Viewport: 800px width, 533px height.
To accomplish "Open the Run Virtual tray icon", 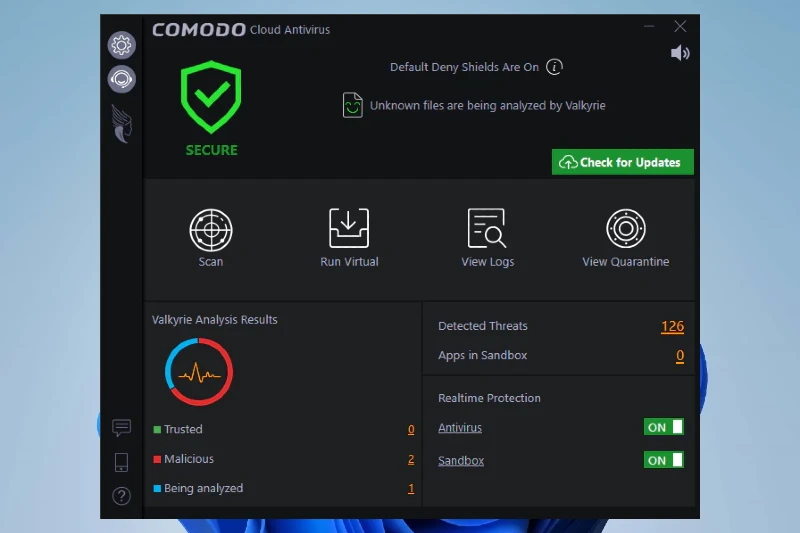I will click(349, 228).
